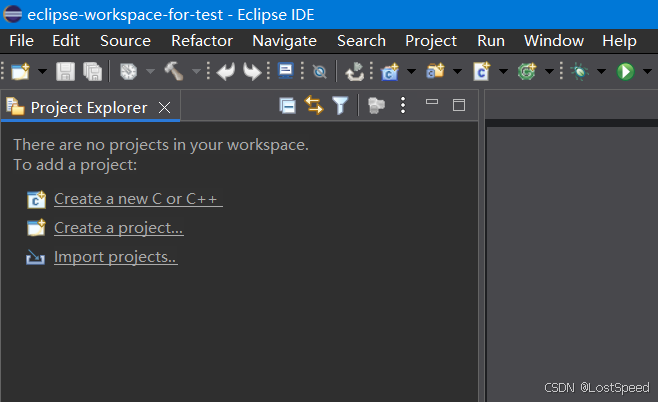This screenshot has width=658, height=402.
Task: Open the Search menu
Action: (361, 41)
